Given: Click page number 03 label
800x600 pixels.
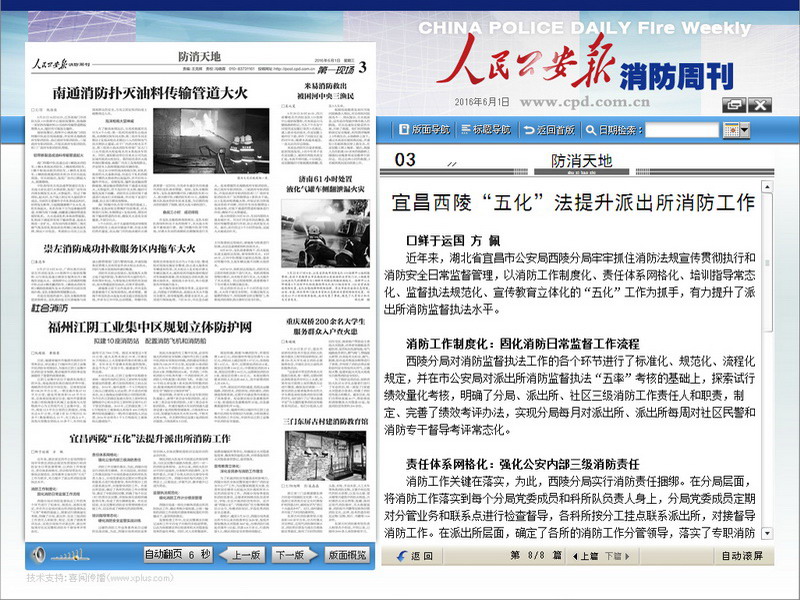Looking at the screenshot, I should 405,160.
